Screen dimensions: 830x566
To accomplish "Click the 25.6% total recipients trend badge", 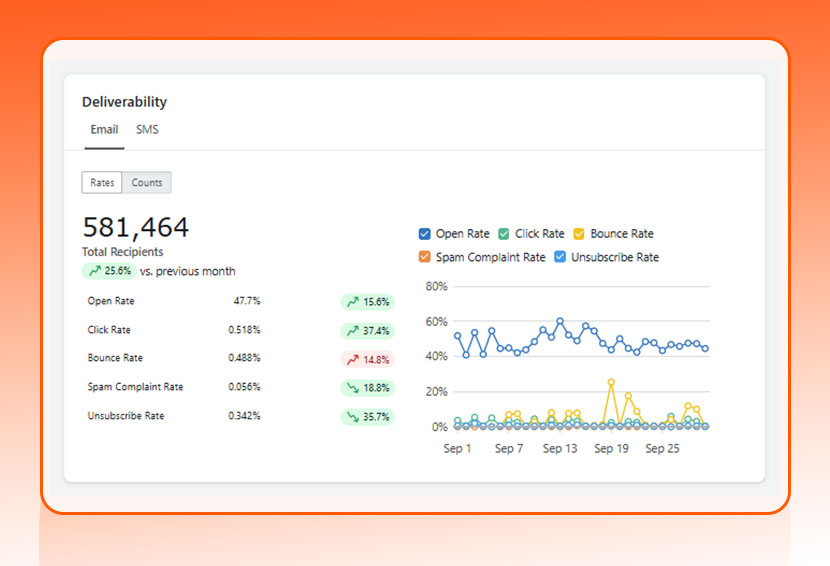I will (109, 271).
